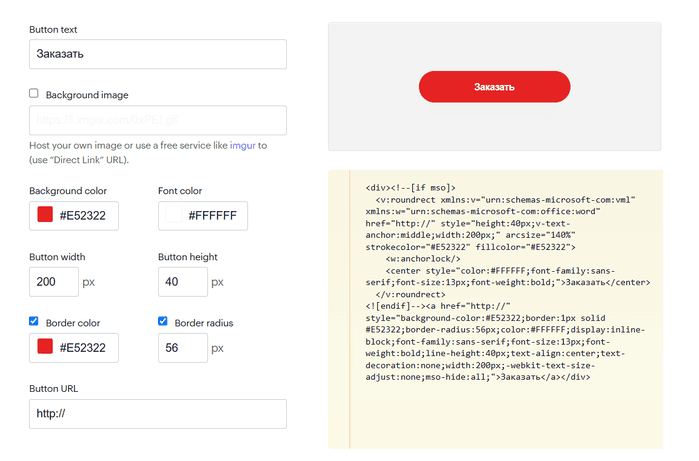
Task: Open the imgur link
Action: (x=242, y=145)
